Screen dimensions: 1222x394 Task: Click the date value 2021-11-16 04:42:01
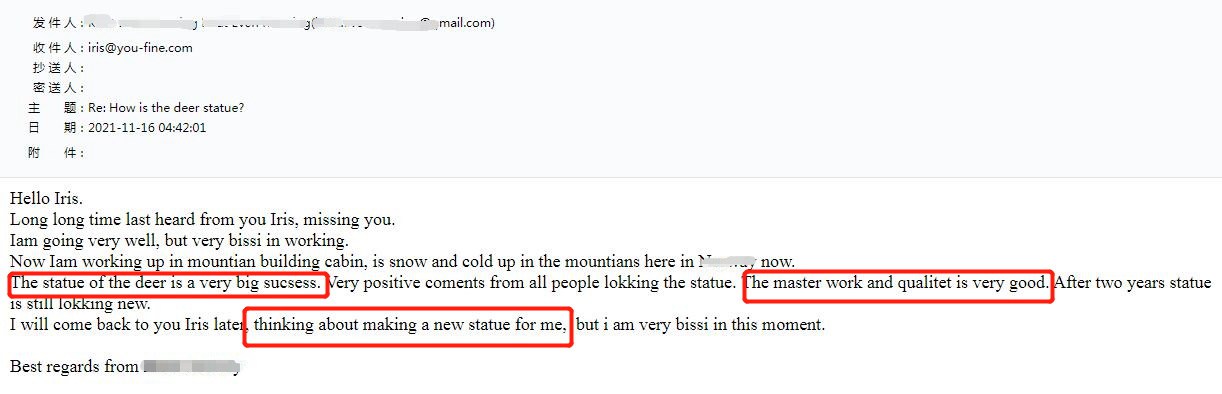pyautogui.click(x=147, y=128)
